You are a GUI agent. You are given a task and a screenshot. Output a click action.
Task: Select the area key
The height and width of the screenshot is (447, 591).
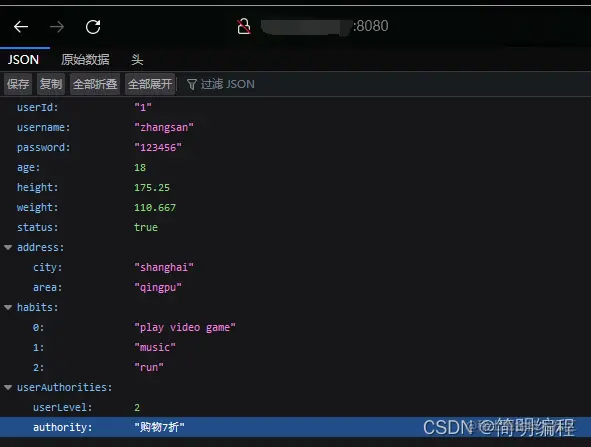47,287
